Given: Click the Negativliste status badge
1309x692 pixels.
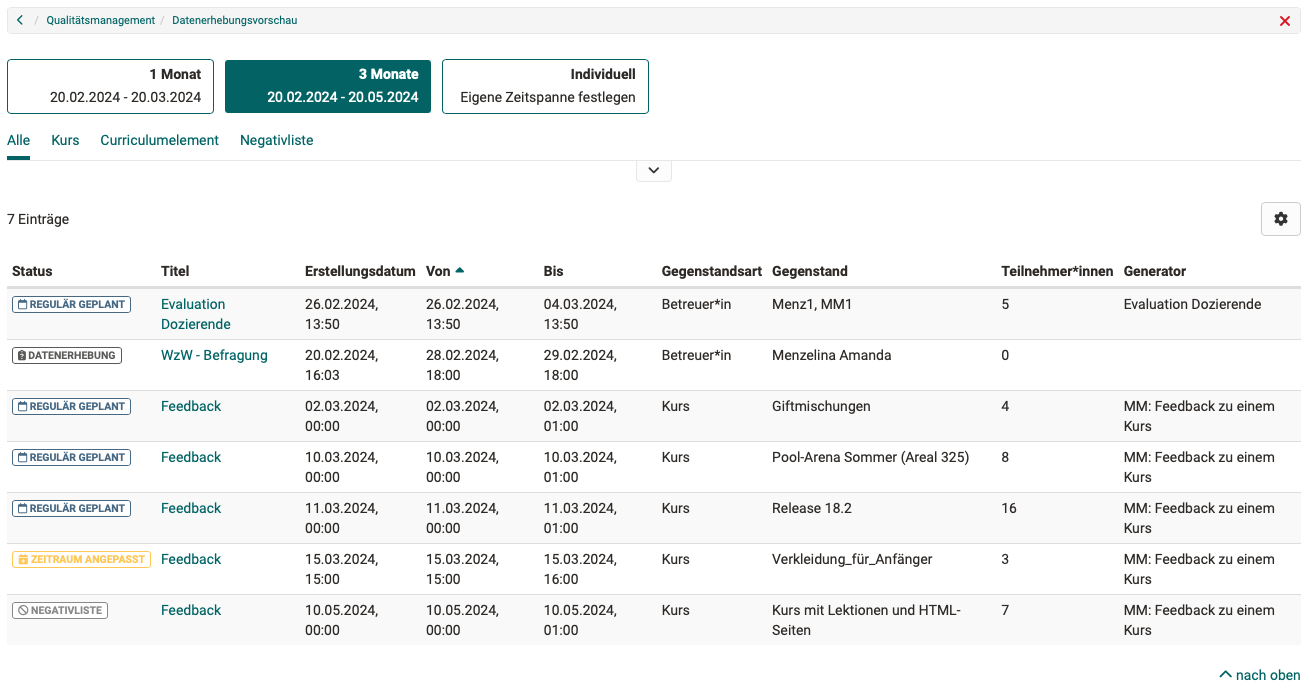Looking at the screenshot, I should 60,610.
